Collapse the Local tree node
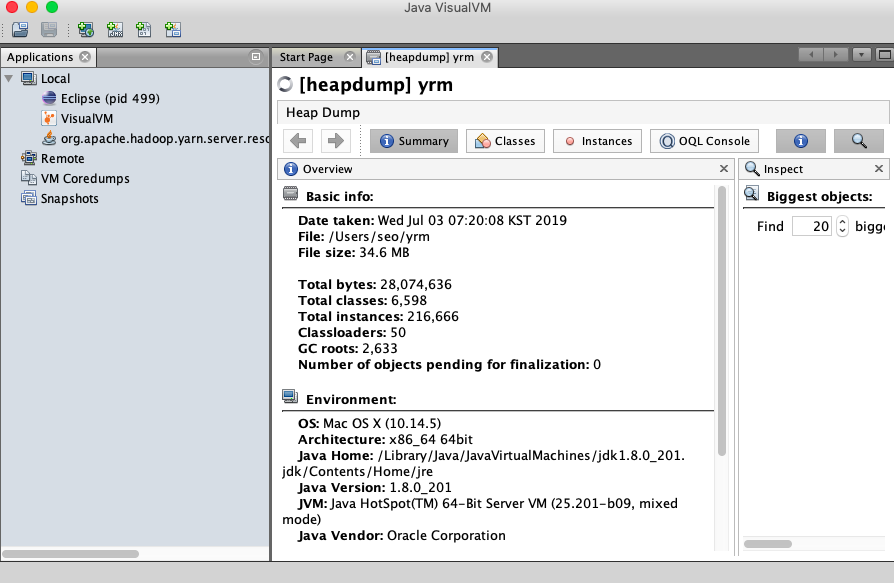The height and width of the screenshot is (583, 894). coord(9,78)
